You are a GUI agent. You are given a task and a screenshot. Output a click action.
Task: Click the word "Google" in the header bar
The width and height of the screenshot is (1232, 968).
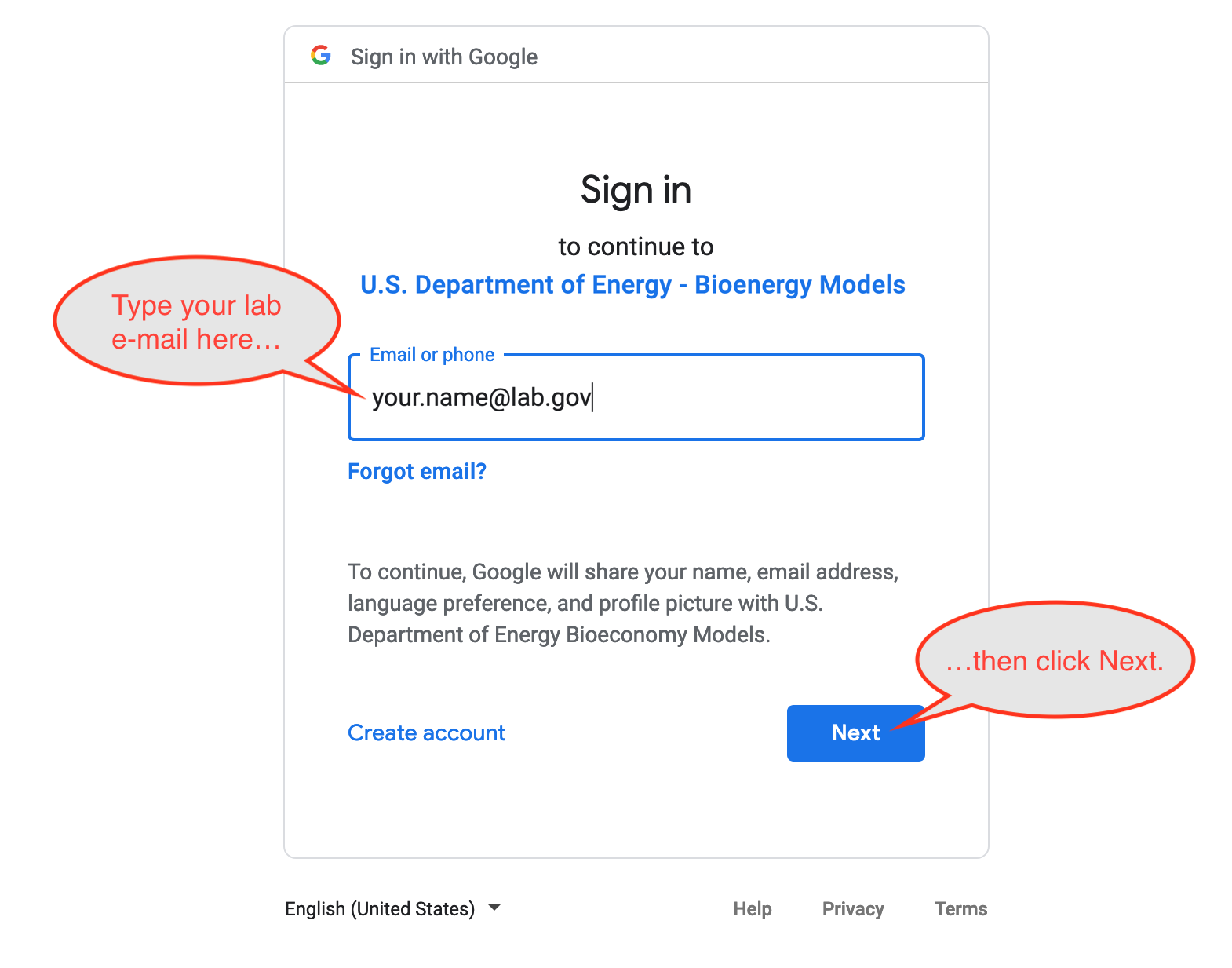(x=502, y=57)
